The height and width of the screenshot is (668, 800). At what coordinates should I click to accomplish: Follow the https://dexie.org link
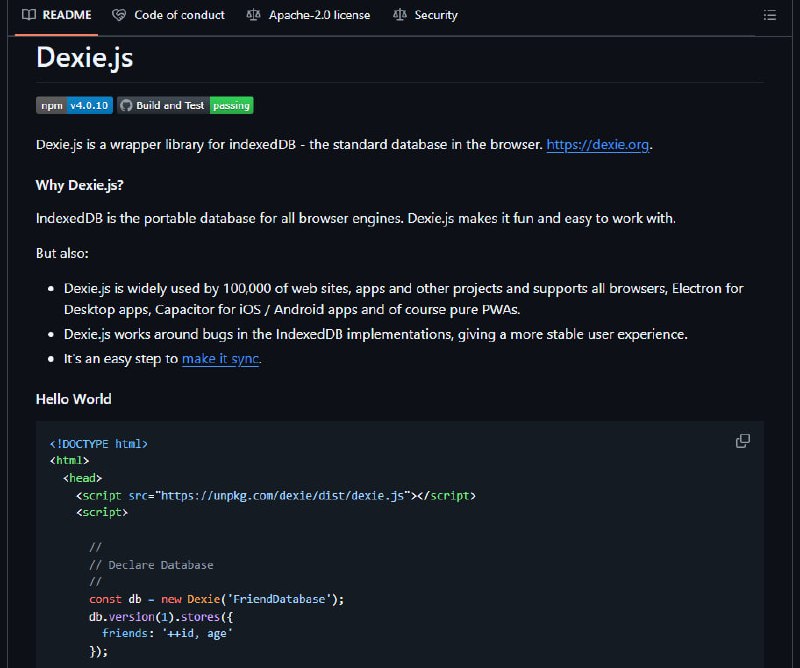(597, 144)
